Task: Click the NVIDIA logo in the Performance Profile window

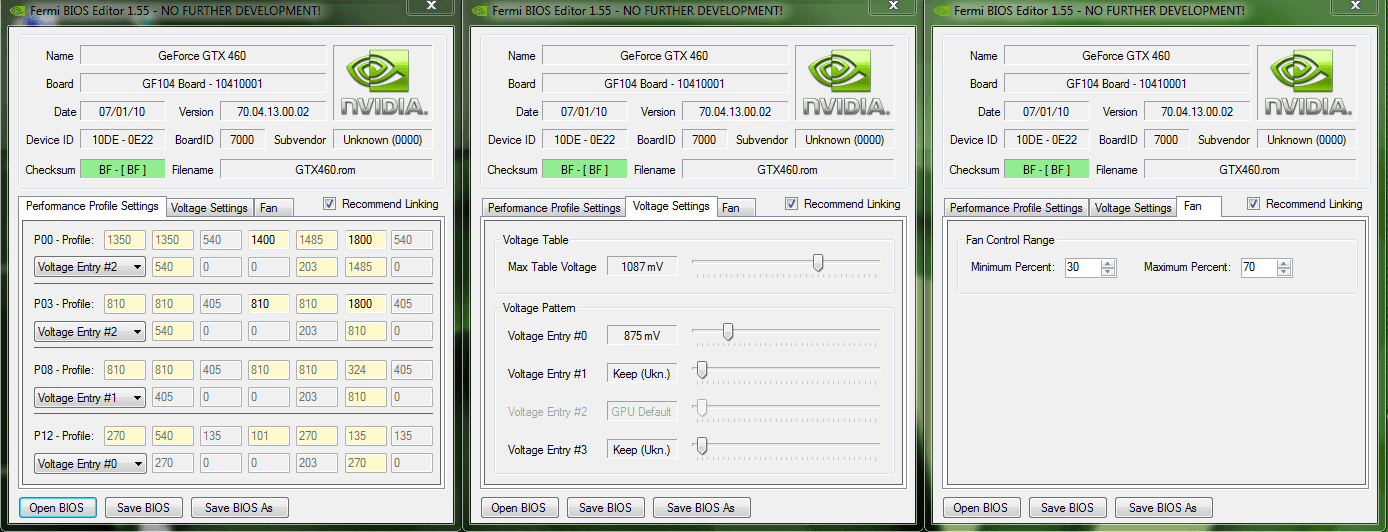Action: 384,82
